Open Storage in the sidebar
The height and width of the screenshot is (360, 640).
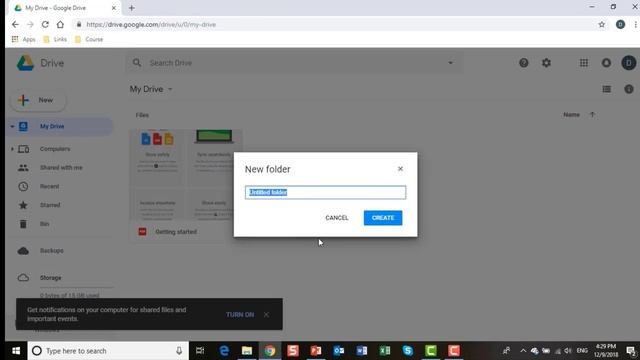tap(50, 278)
